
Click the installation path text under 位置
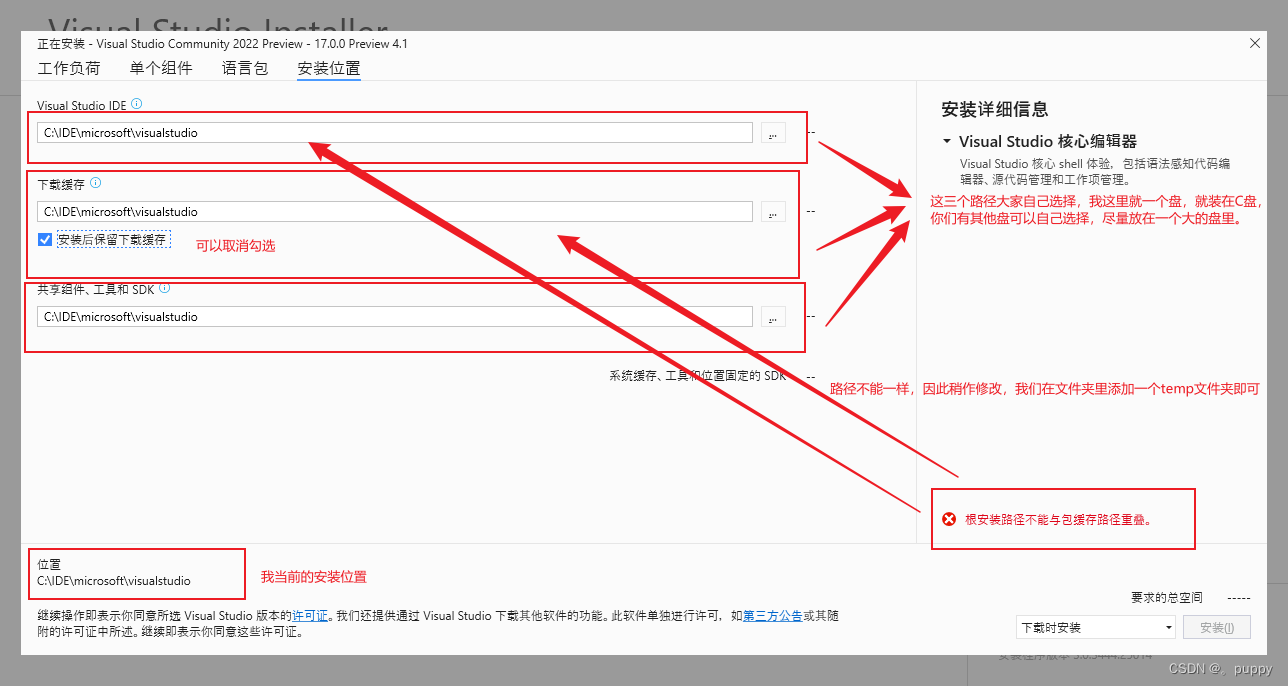[x=114, y=580]
